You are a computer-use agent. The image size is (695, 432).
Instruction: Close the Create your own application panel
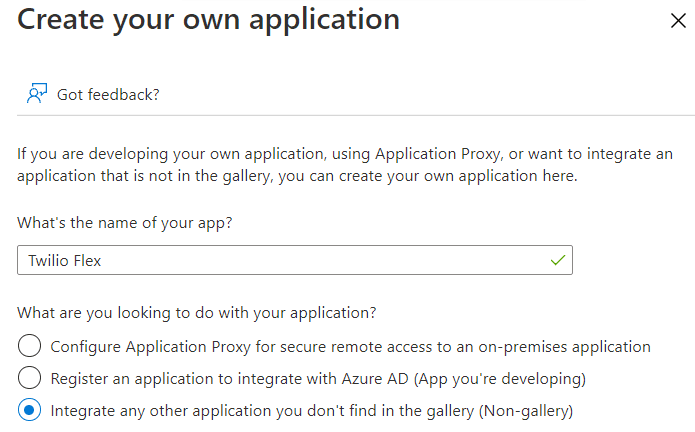click(677, 19)
